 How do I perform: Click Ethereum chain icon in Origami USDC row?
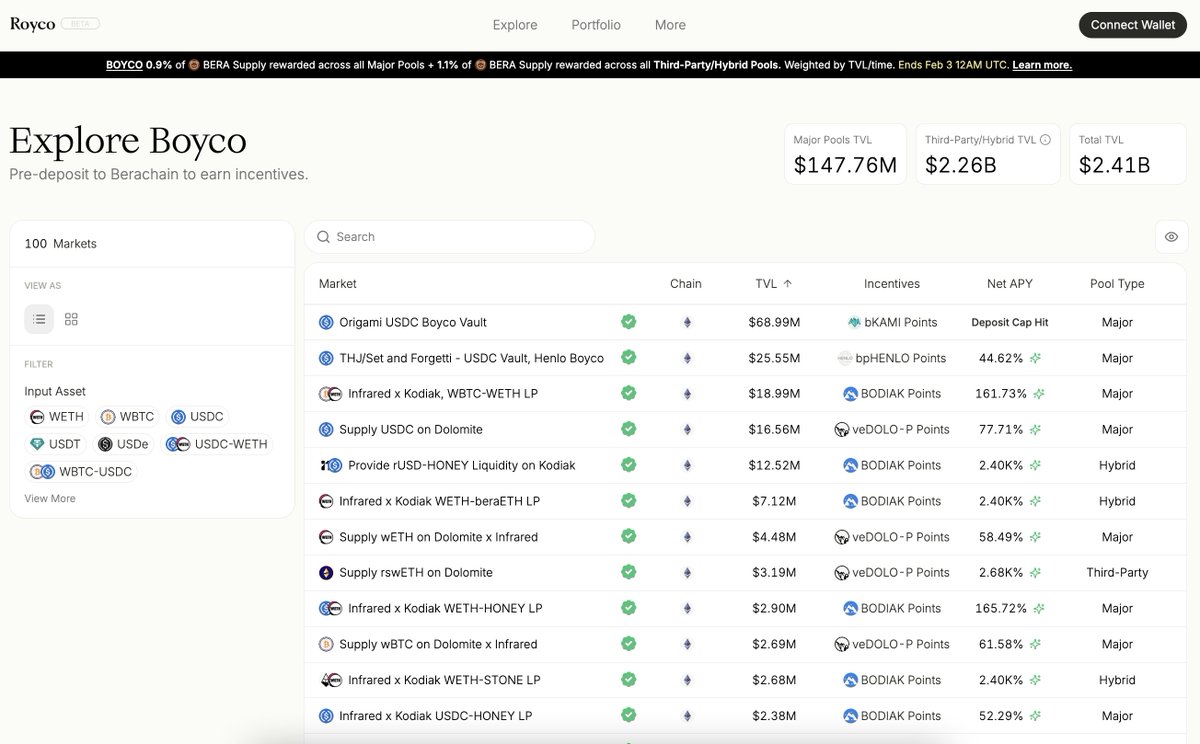[686, 322]
